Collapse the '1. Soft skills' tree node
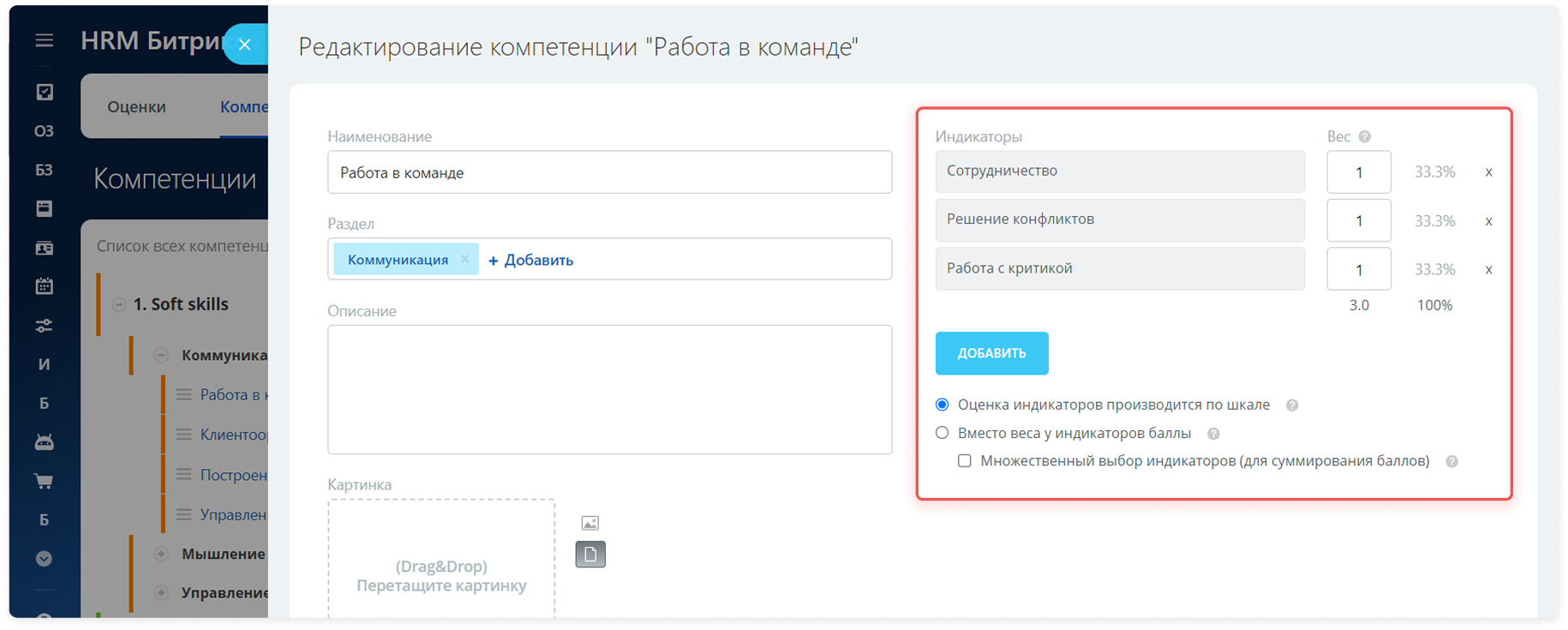The width and height of the screenshot is (1568, 630). coord(119,304)
